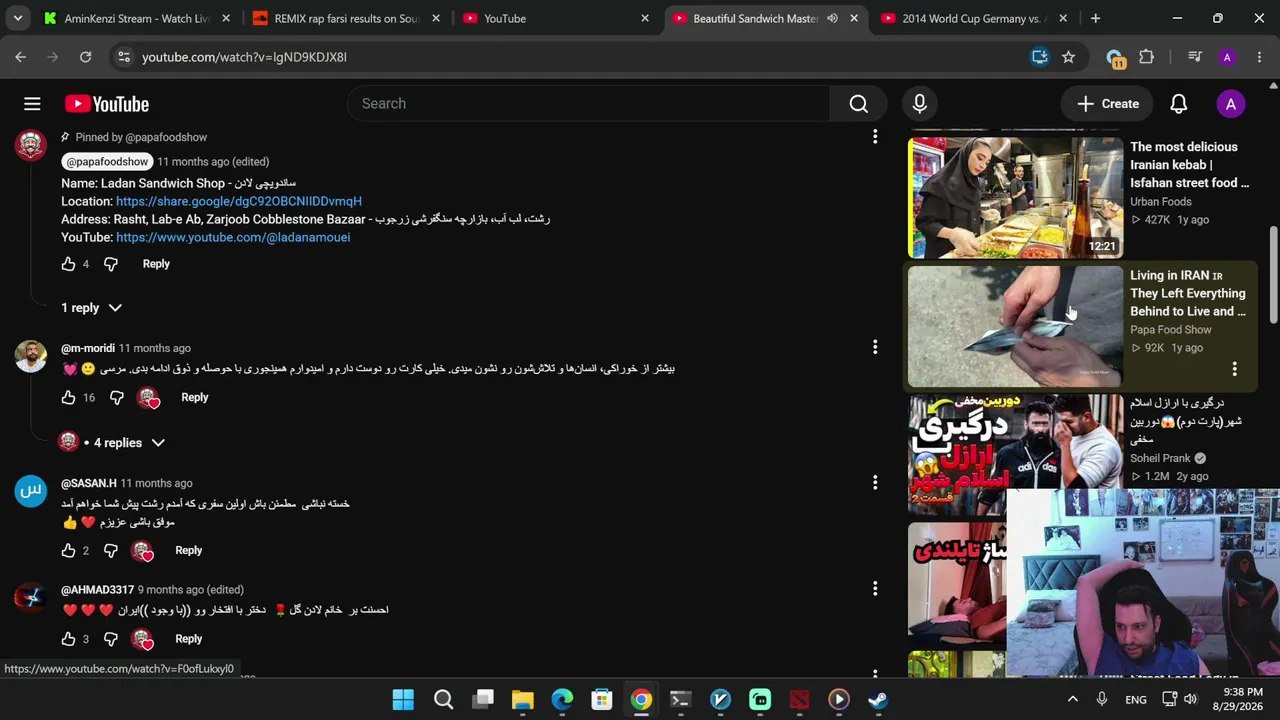Dislike the pinned @papafoodshow comment

click(x=111, y=264)
